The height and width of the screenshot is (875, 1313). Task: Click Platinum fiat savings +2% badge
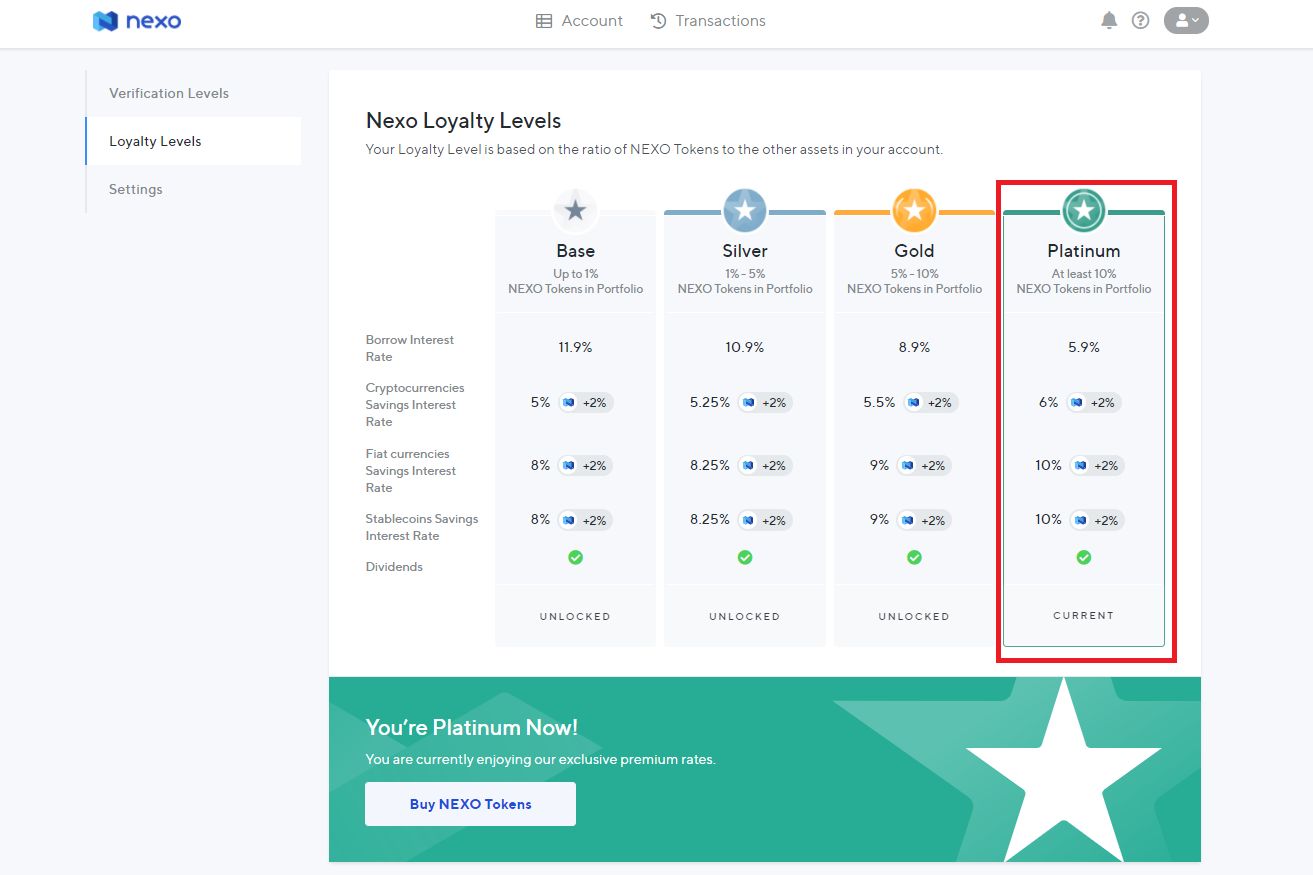click(x=1097, y=466)
